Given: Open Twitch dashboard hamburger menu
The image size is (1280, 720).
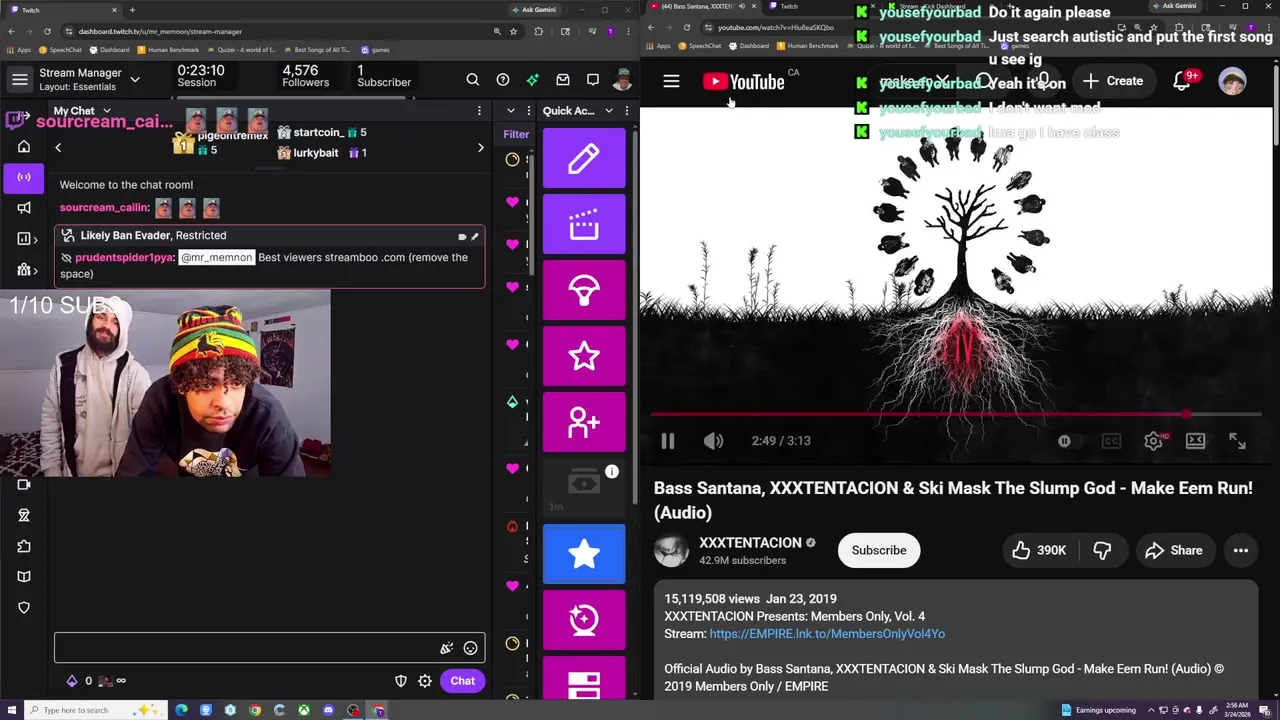Looking at the screenshot, I should click(x=20, y=80).
